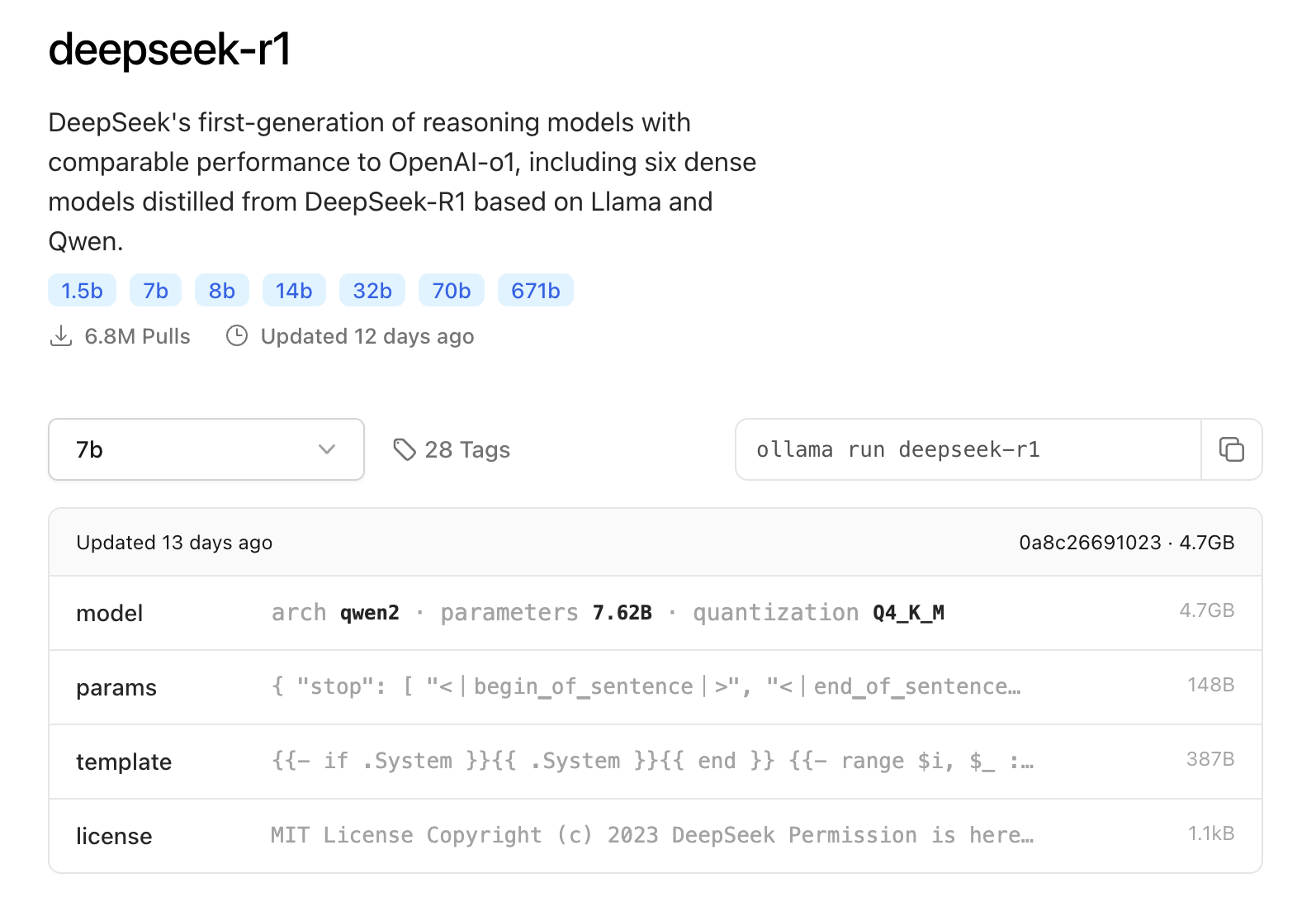Open the MIT license file row
1316x902 pixels.
(x=655, y=836)
